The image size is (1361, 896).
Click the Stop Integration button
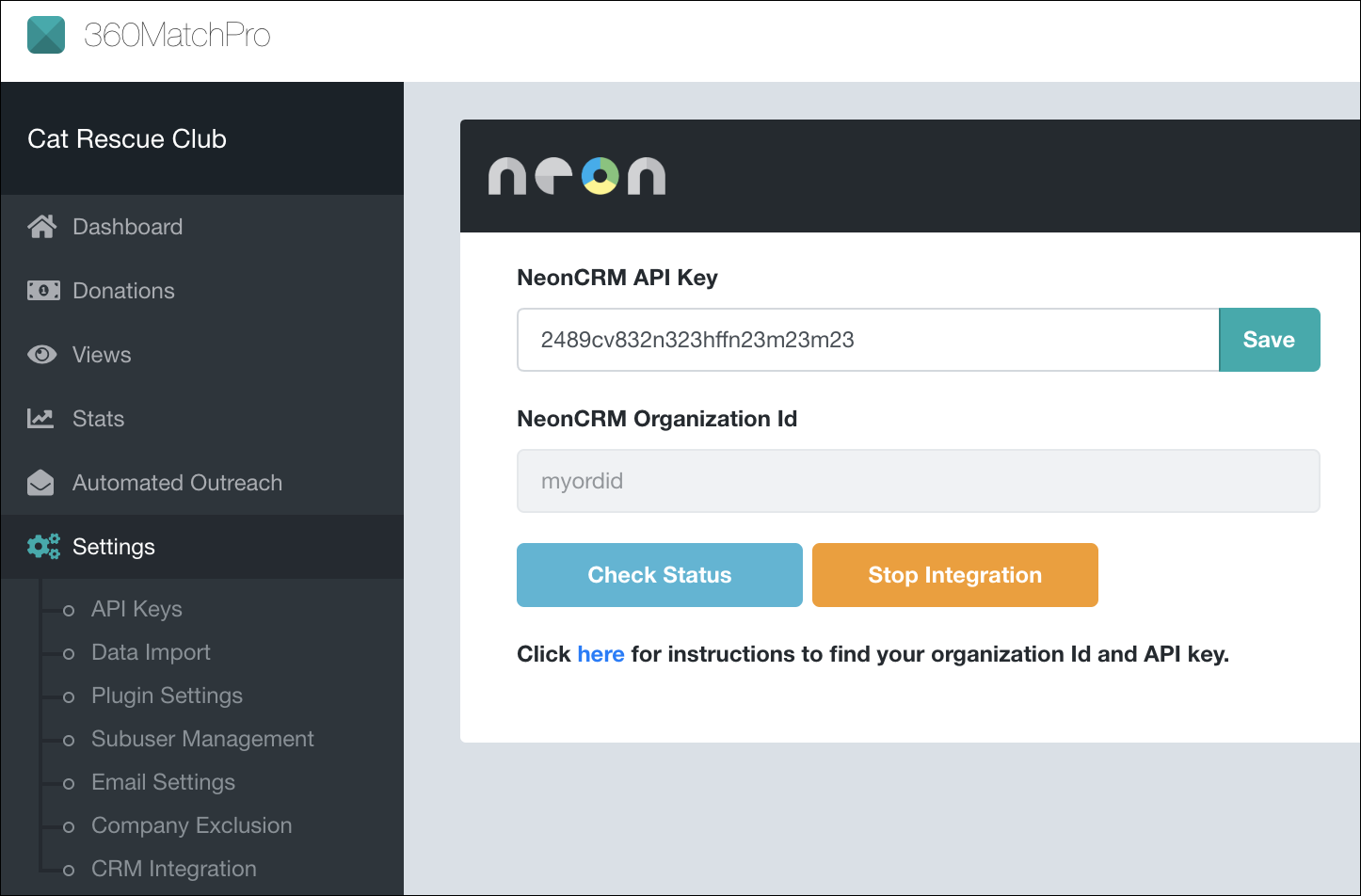[x=955, y=575]
